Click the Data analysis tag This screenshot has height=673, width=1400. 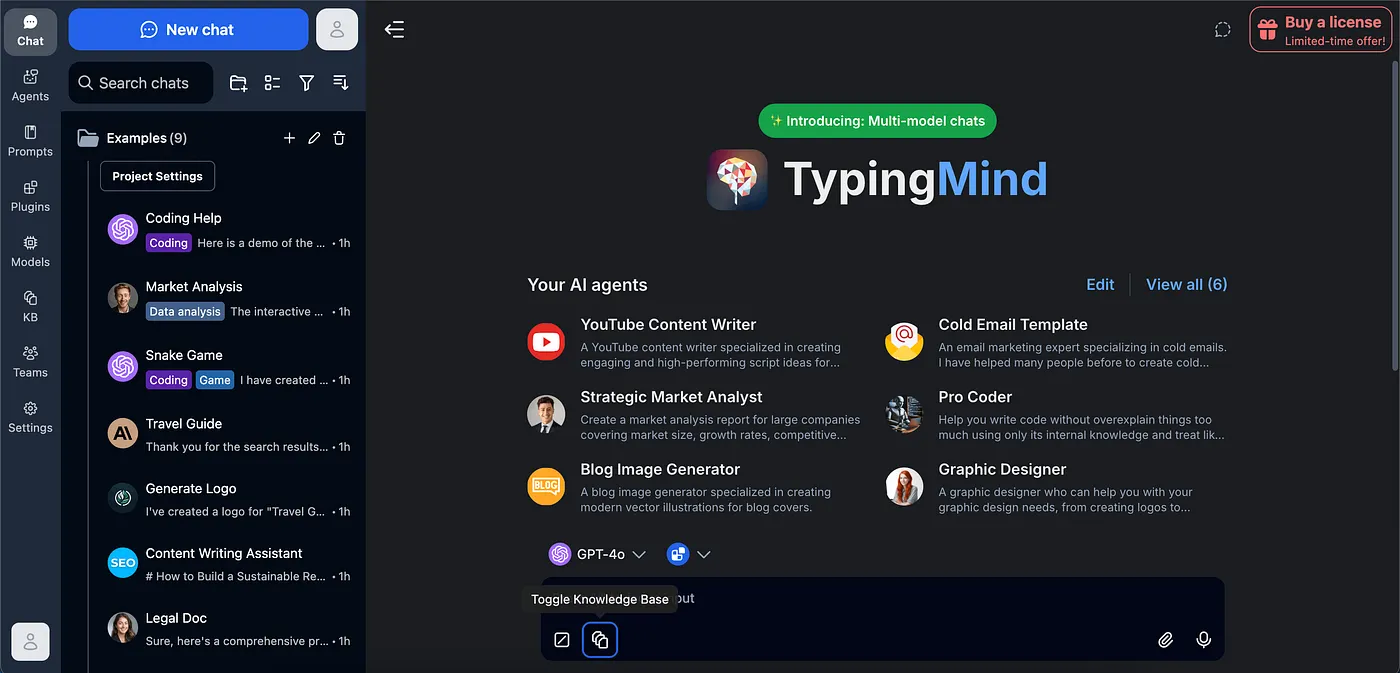point(185,312)
